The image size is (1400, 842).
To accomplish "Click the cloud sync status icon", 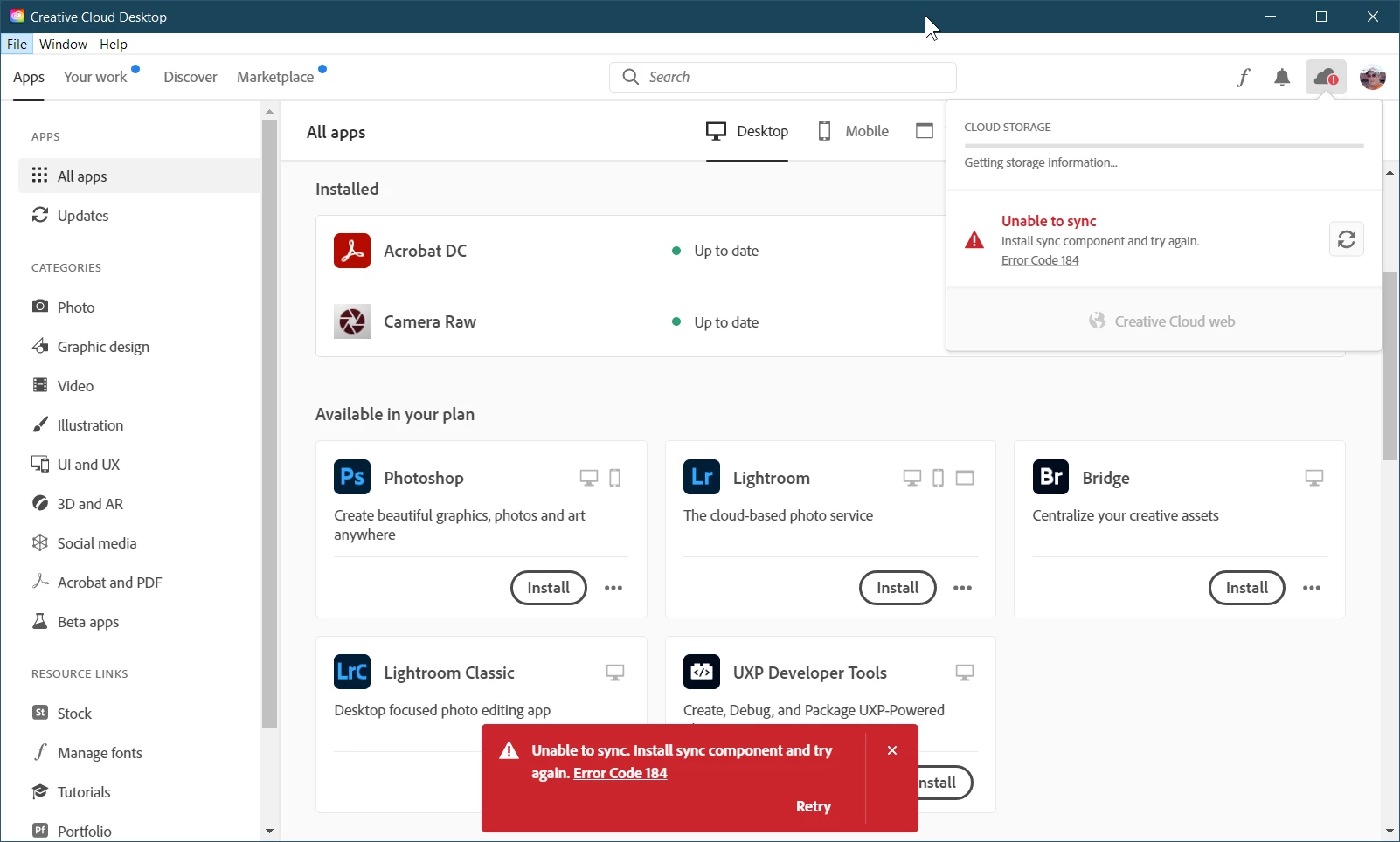I will point(1326,78).
